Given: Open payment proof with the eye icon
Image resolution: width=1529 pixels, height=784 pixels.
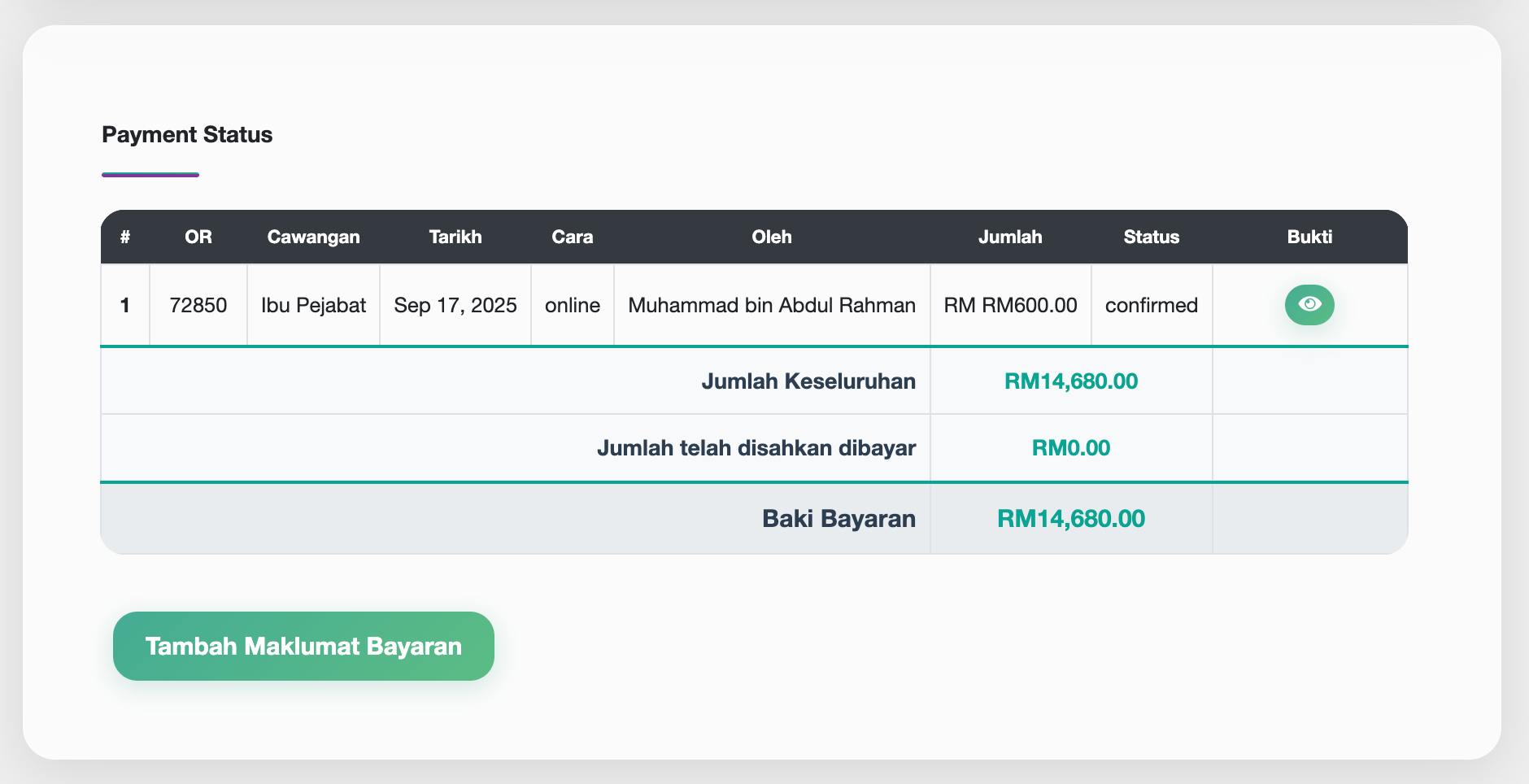Looking at the screenshot, I should click(x=1309, y=305).
